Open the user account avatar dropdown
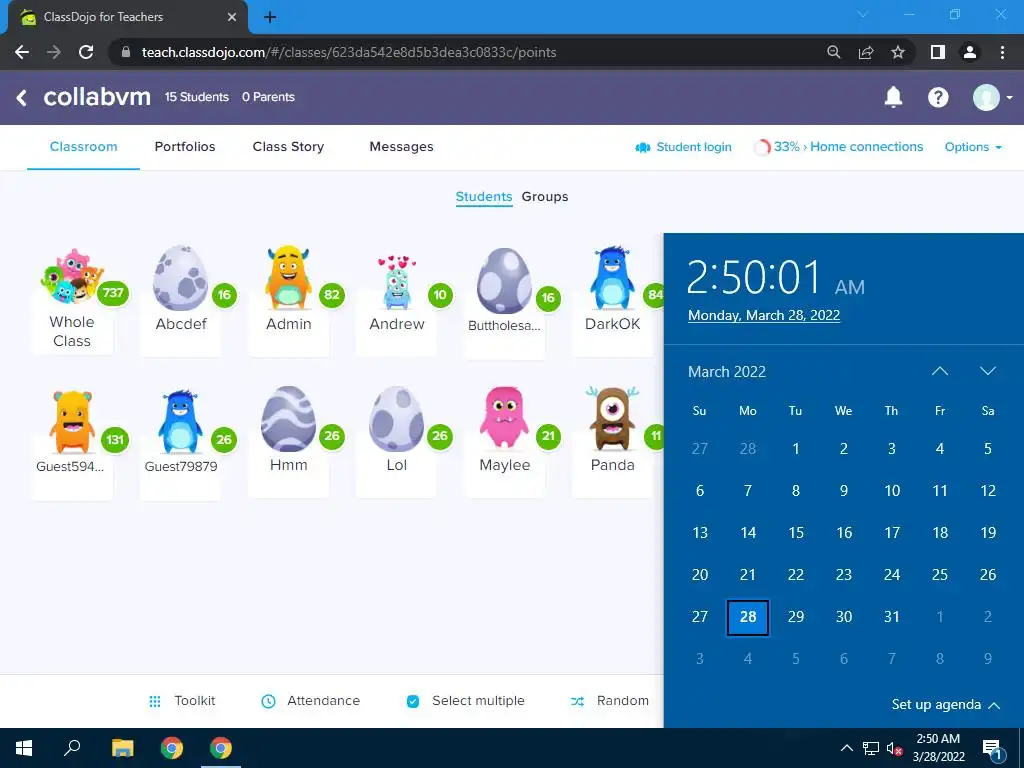This screenshot has width=1024, height=768. click(x=992, y=97)
